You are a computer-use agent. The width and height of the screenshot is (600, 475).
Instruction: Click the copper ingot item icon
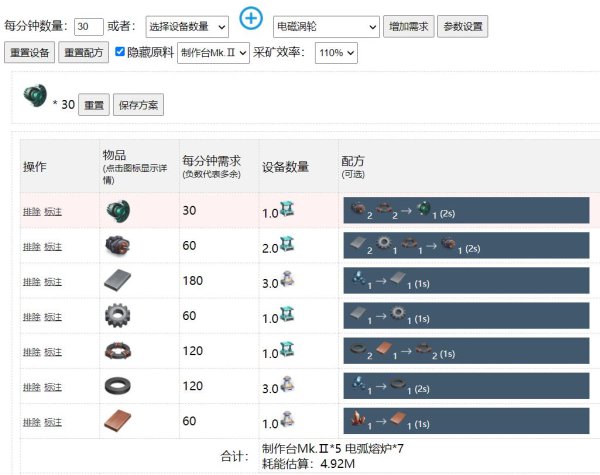118,421
